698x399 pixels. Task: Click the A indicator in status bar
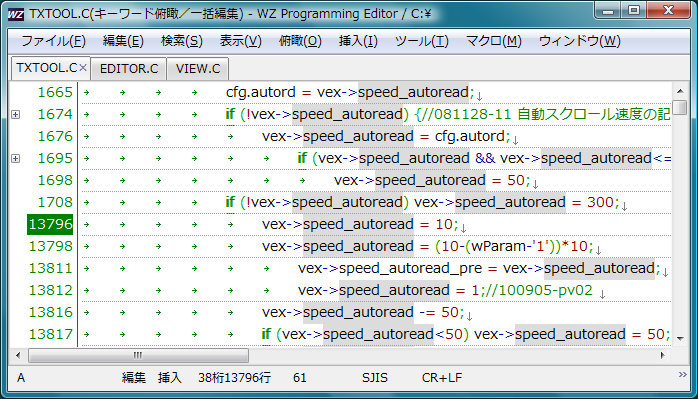point(21,378)
